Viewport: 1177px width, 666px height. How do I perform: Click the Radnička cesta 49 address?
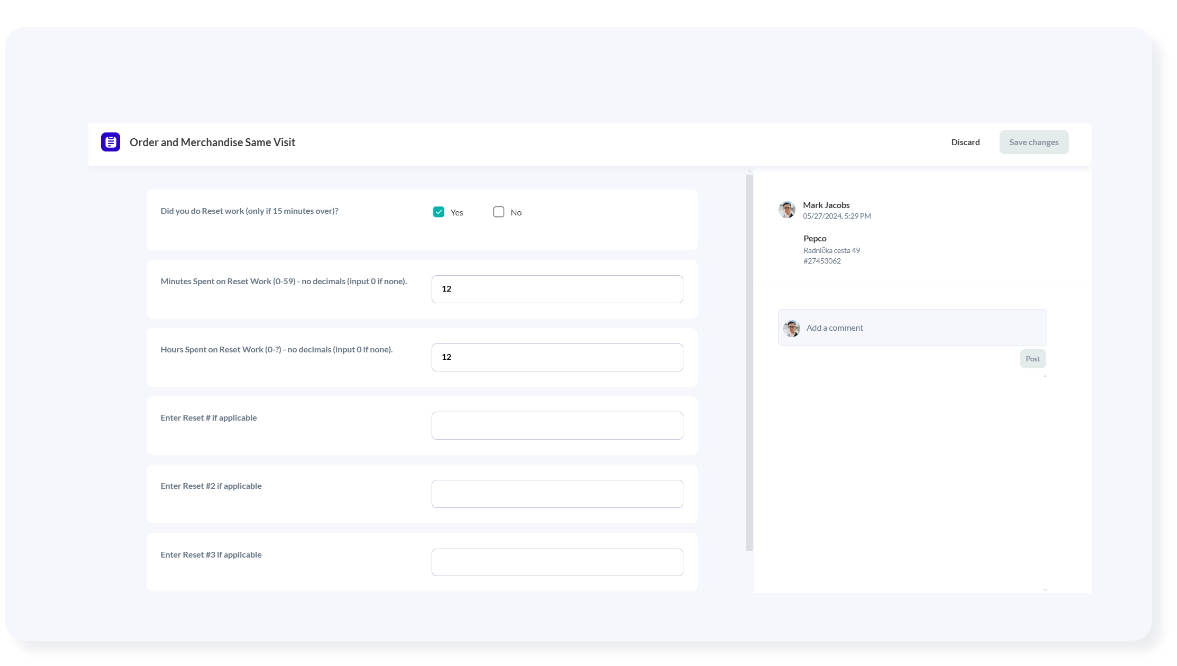tap(832, 251)
